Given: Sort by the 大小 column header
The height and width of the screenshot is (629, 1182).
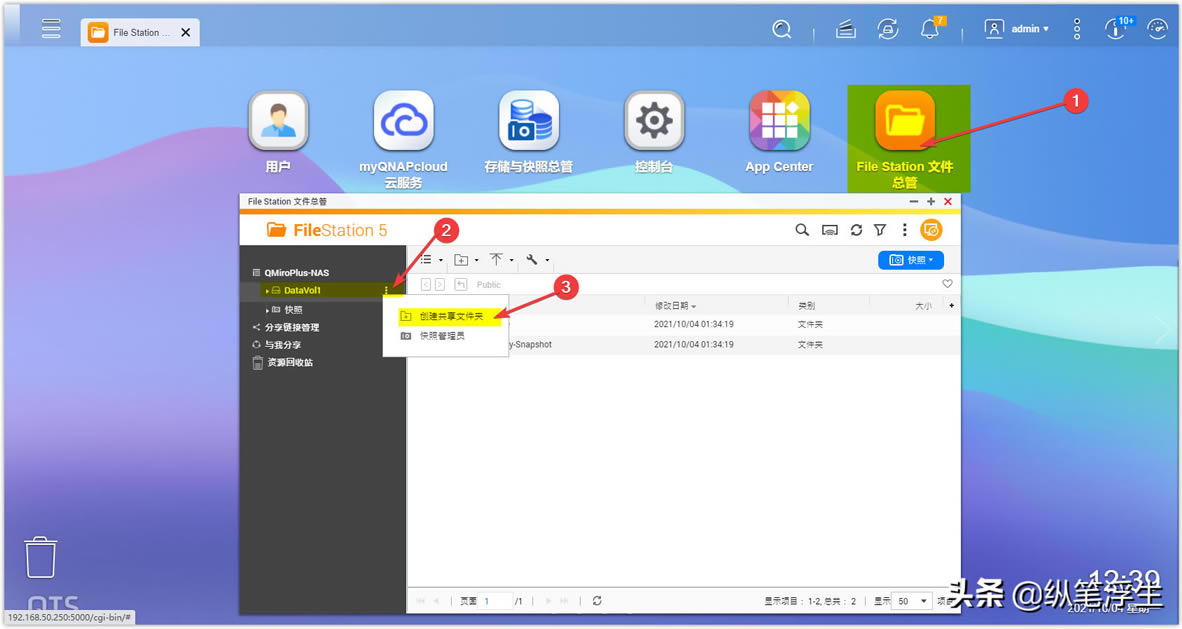Looking at the screenshot, I should [923, 305].
